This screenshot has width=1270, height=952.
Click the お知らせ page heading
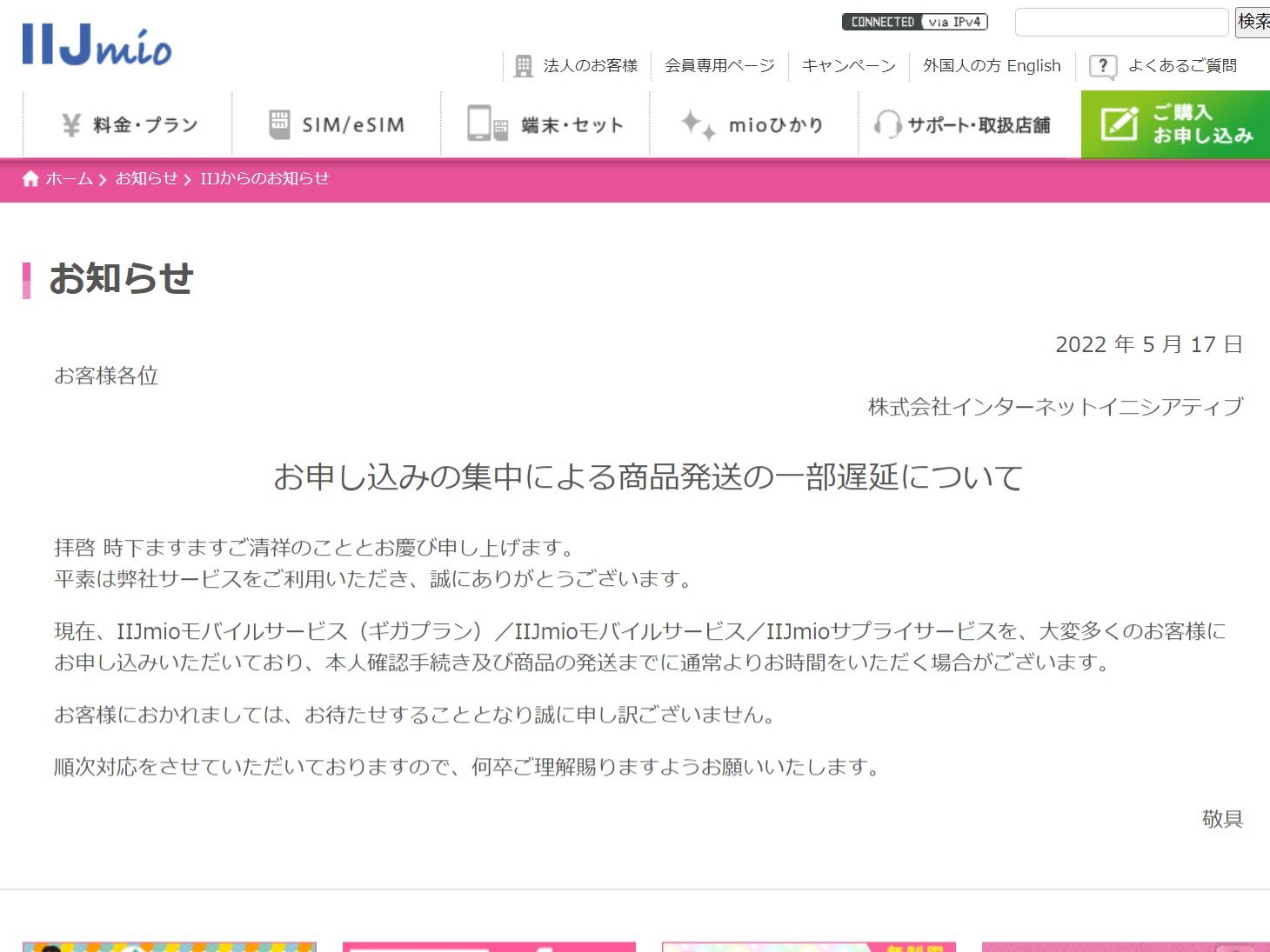(121, 278)
